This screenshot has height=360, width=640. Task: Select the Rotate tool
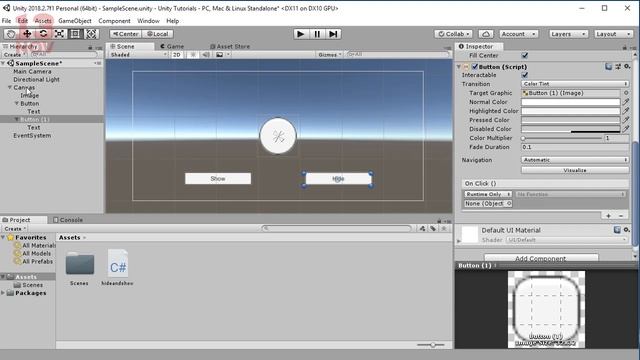[43, 34]
